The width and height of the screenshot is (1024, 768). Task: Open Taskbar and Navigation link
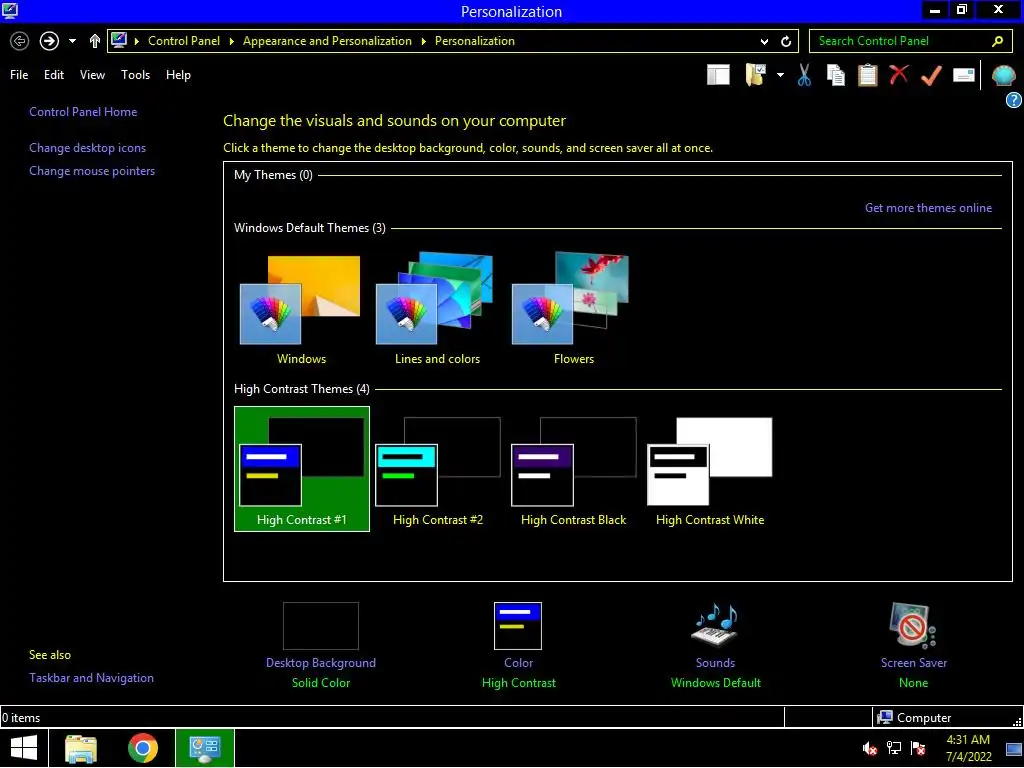tap(91, 678)
